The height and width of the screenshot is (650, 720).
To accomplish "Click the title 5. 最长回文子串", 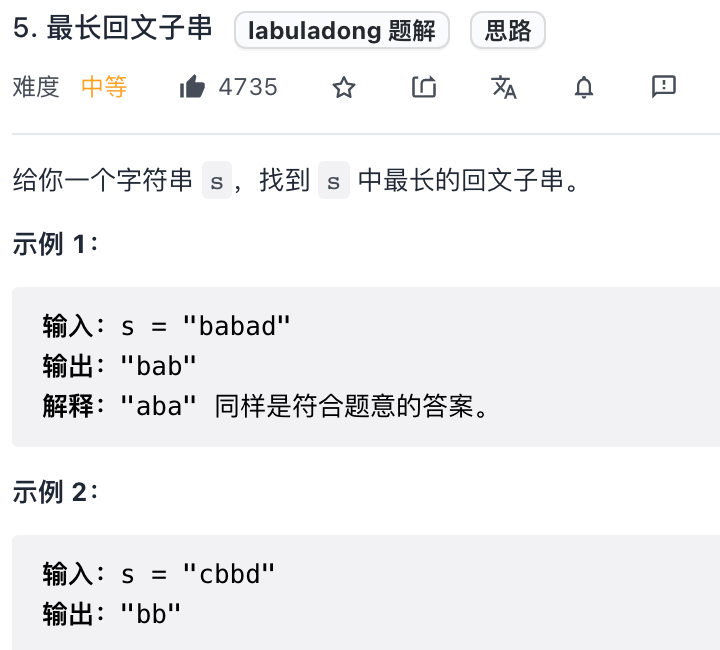I will 113,29.
